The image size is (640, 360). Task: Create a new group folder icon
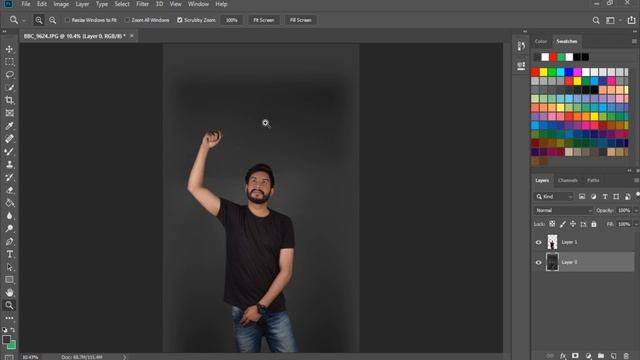point(601,356)
